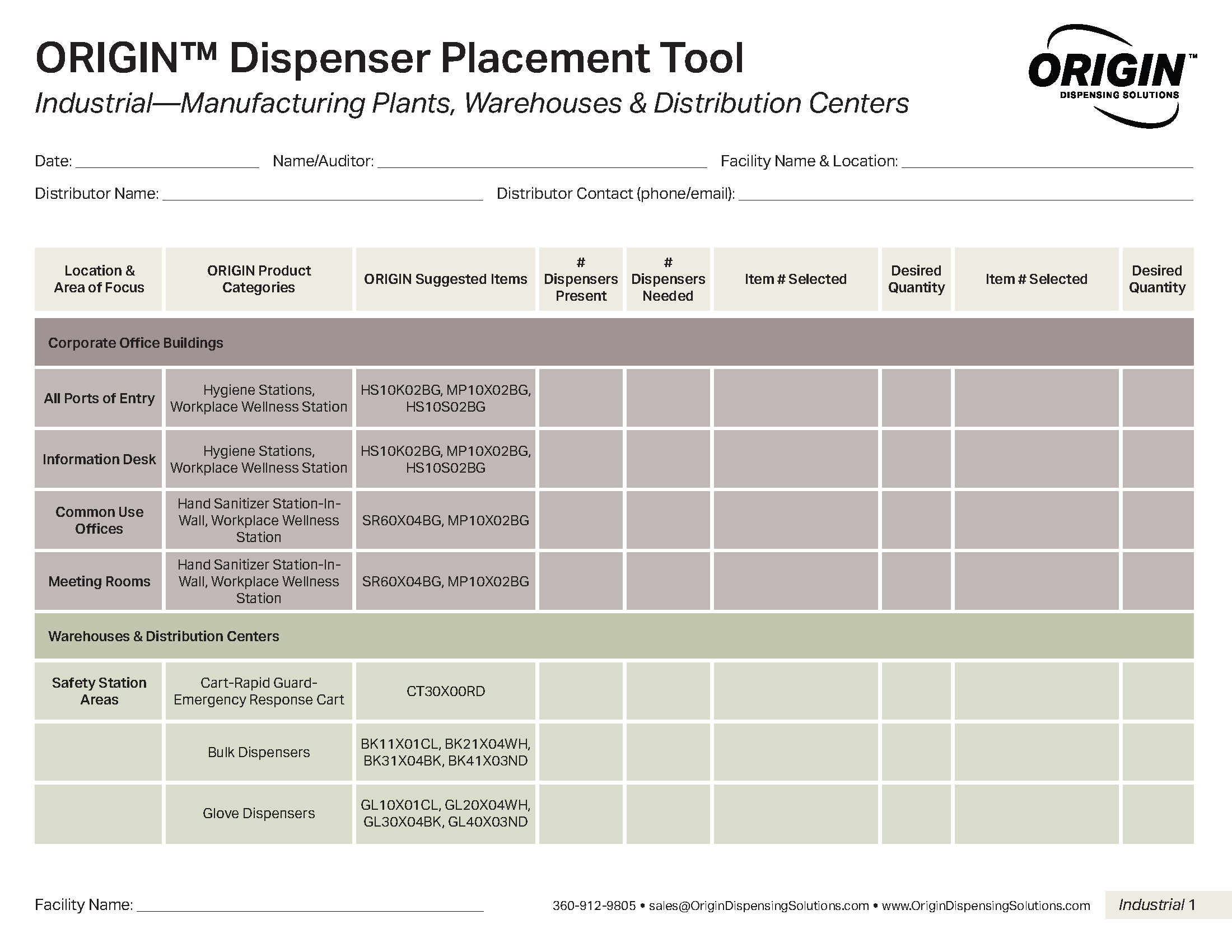The height and width of the screenshot is (952, 1232).
Task: Click Dispensers Needed cell for Information Desk
Action: [668, 459]
